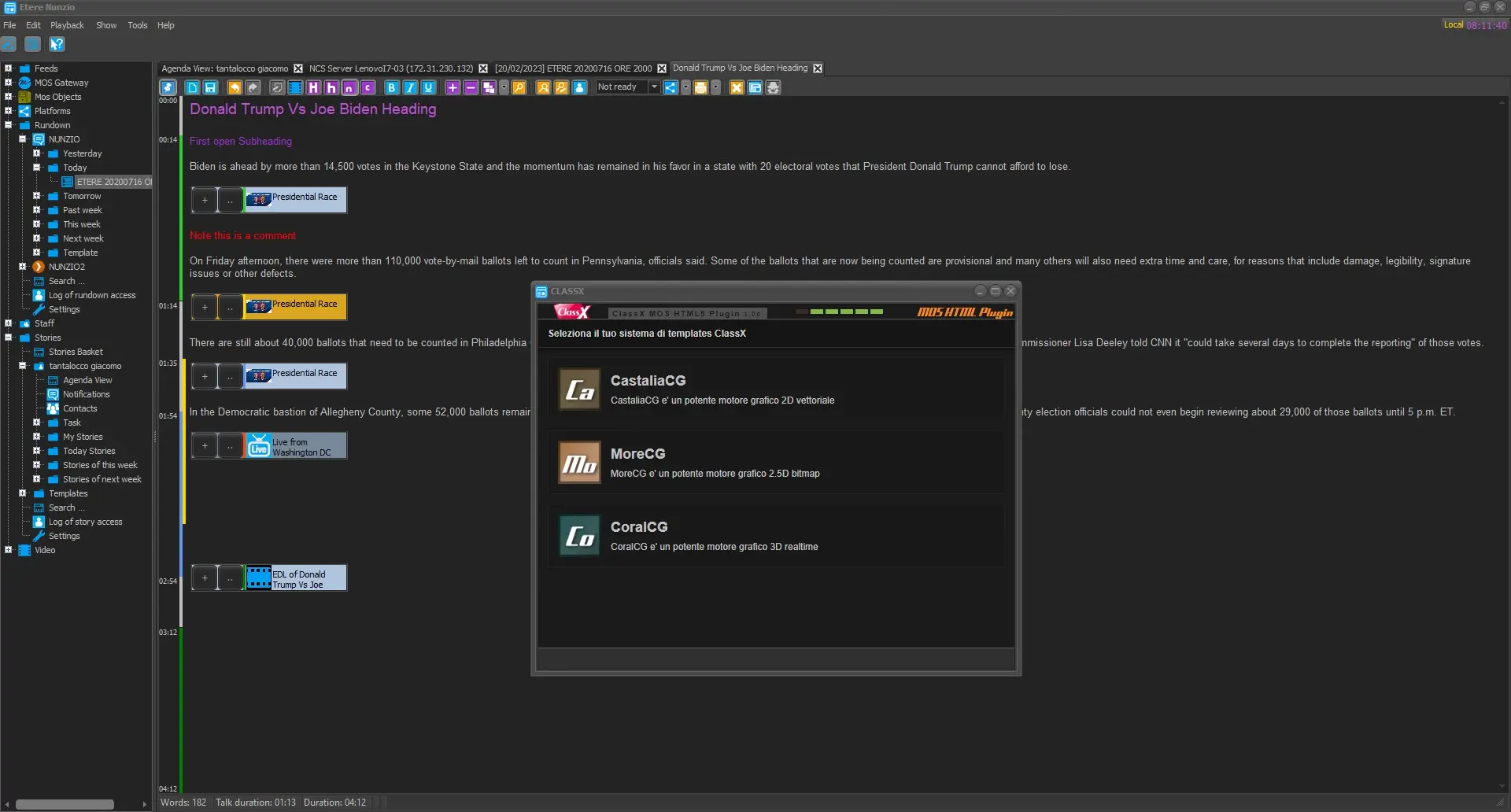Viewport: 1511px width, 812px height.
Task: Apply Italic formatting from the toolbar
Action: pos(409,87)
